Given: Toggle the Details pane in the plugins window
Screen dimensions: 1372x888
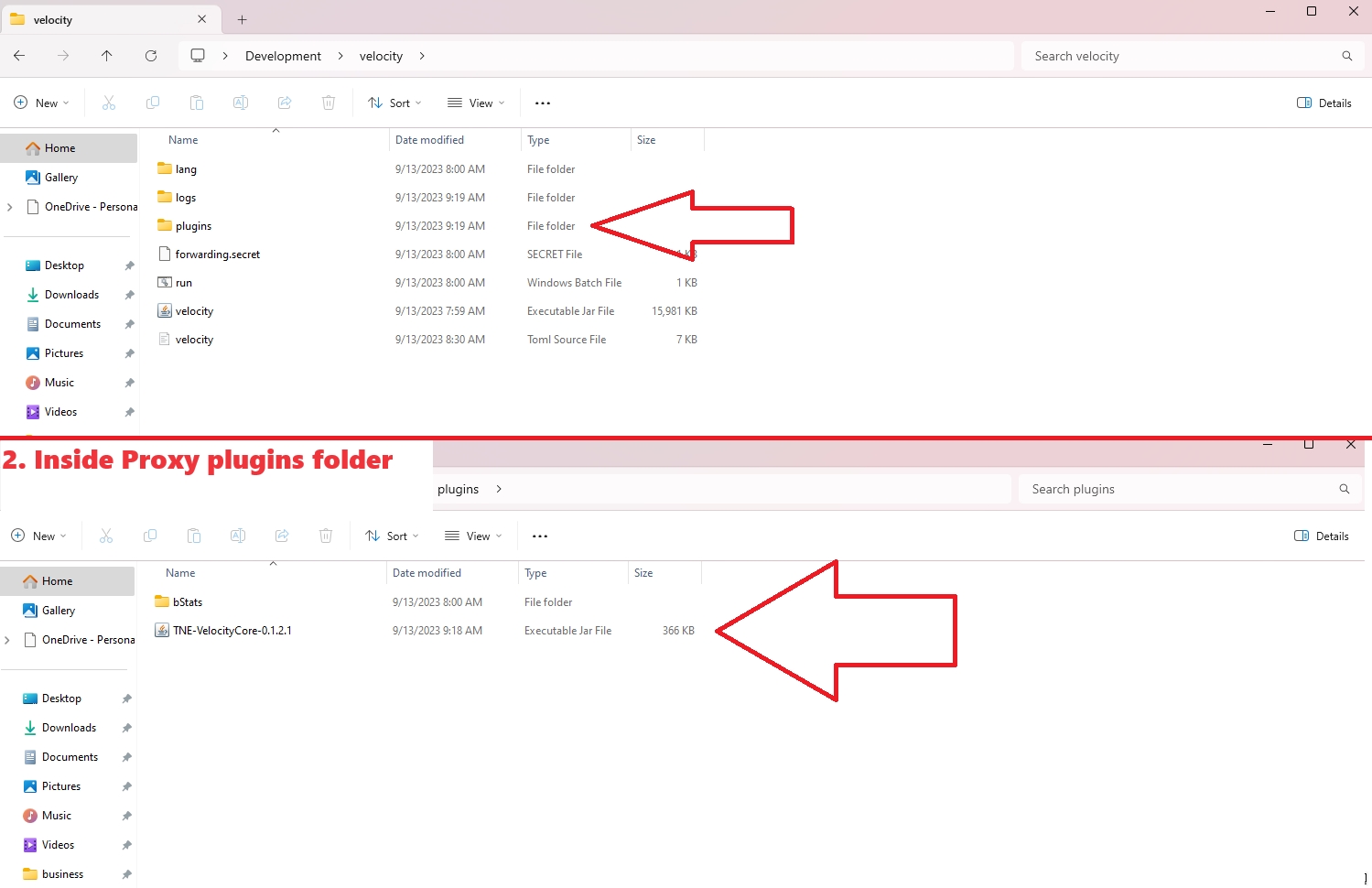Looking at the screenshot, I should [1322, 536].
